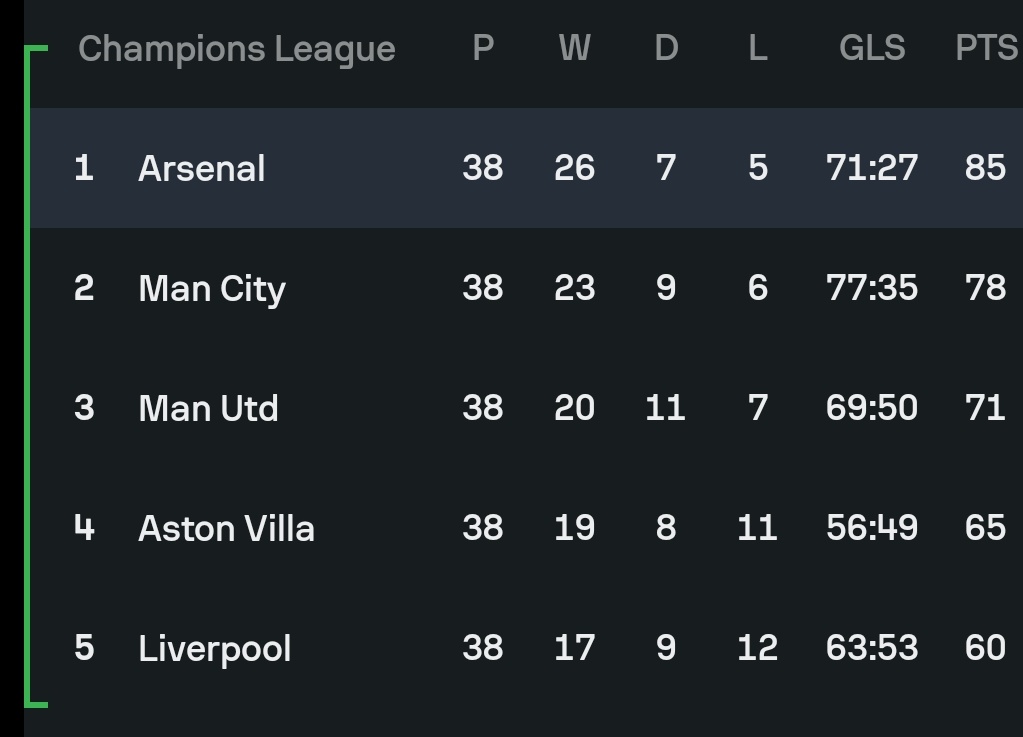Viewport: 1023px width, 737px height.
Task: Open the Man City team entry
Action: click(x=212, y=289)
